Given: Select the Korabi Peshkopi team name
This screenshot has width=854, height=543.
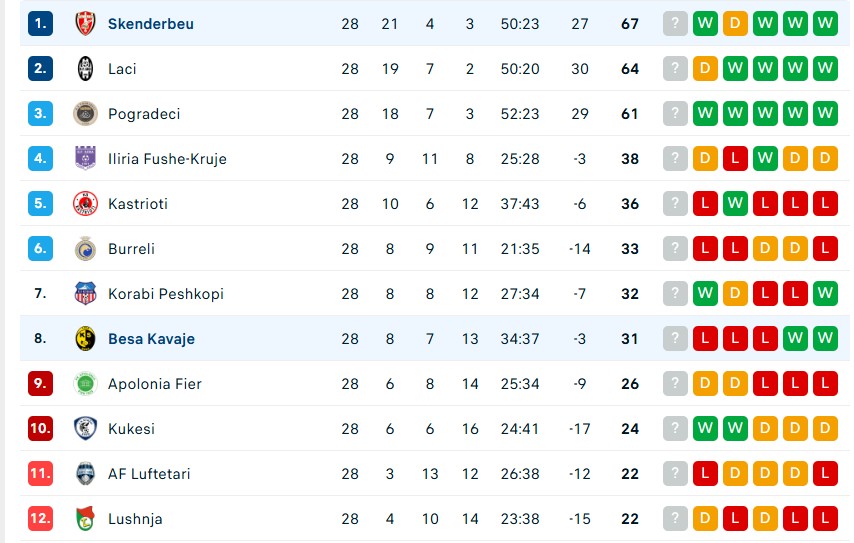Looking at the screenshot, I should pyautogui.click(x=166, y=294).
